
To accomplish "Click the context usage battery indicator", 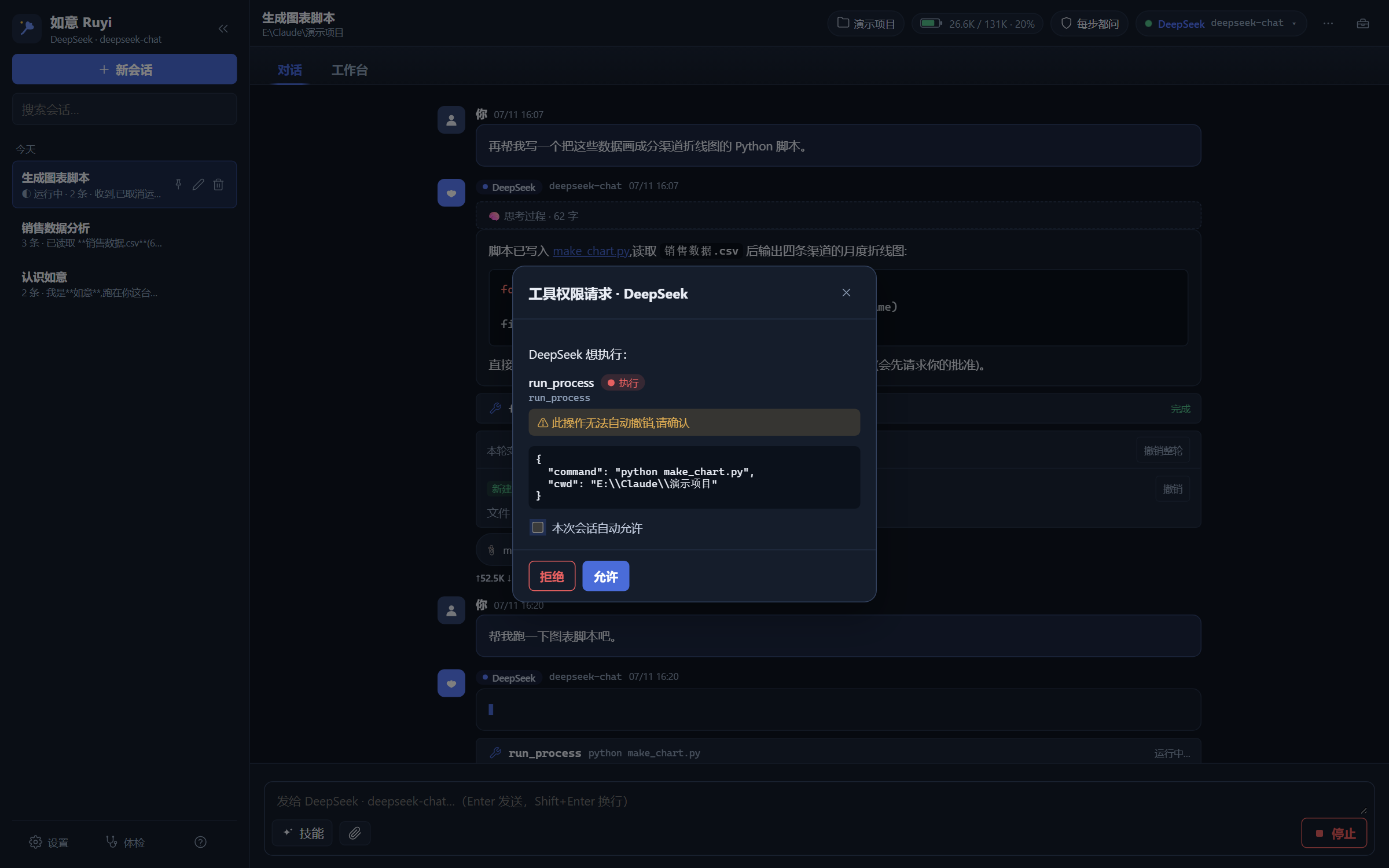I will (x=977, y=24).
